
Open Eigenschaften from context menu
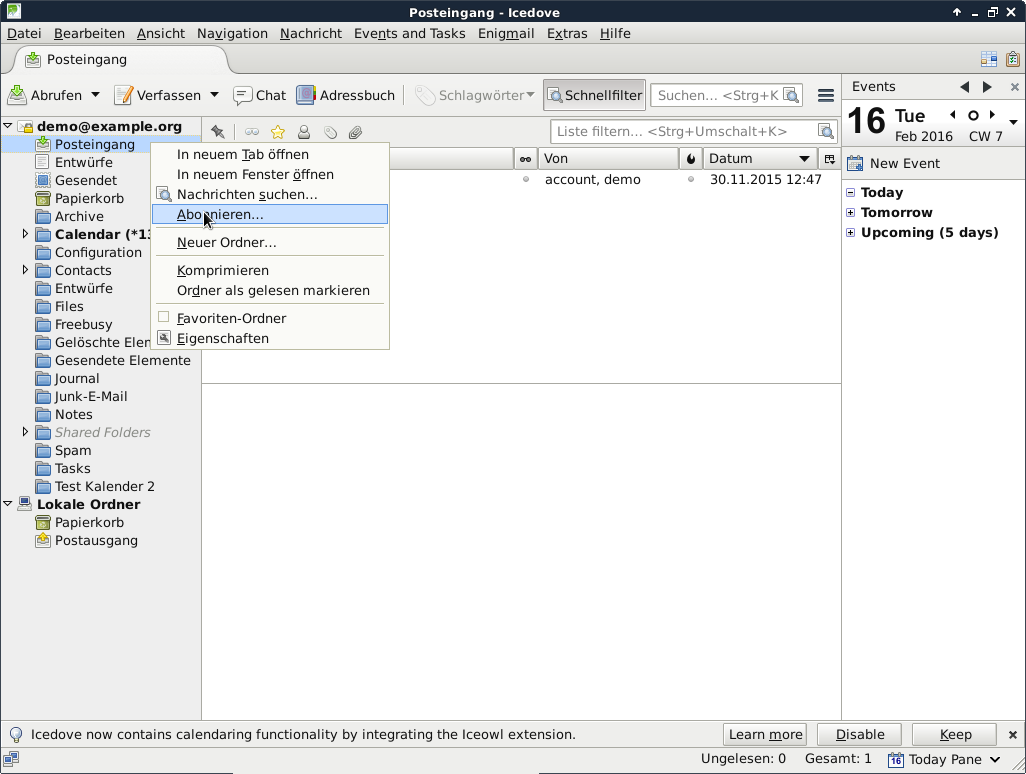point(270,339)
